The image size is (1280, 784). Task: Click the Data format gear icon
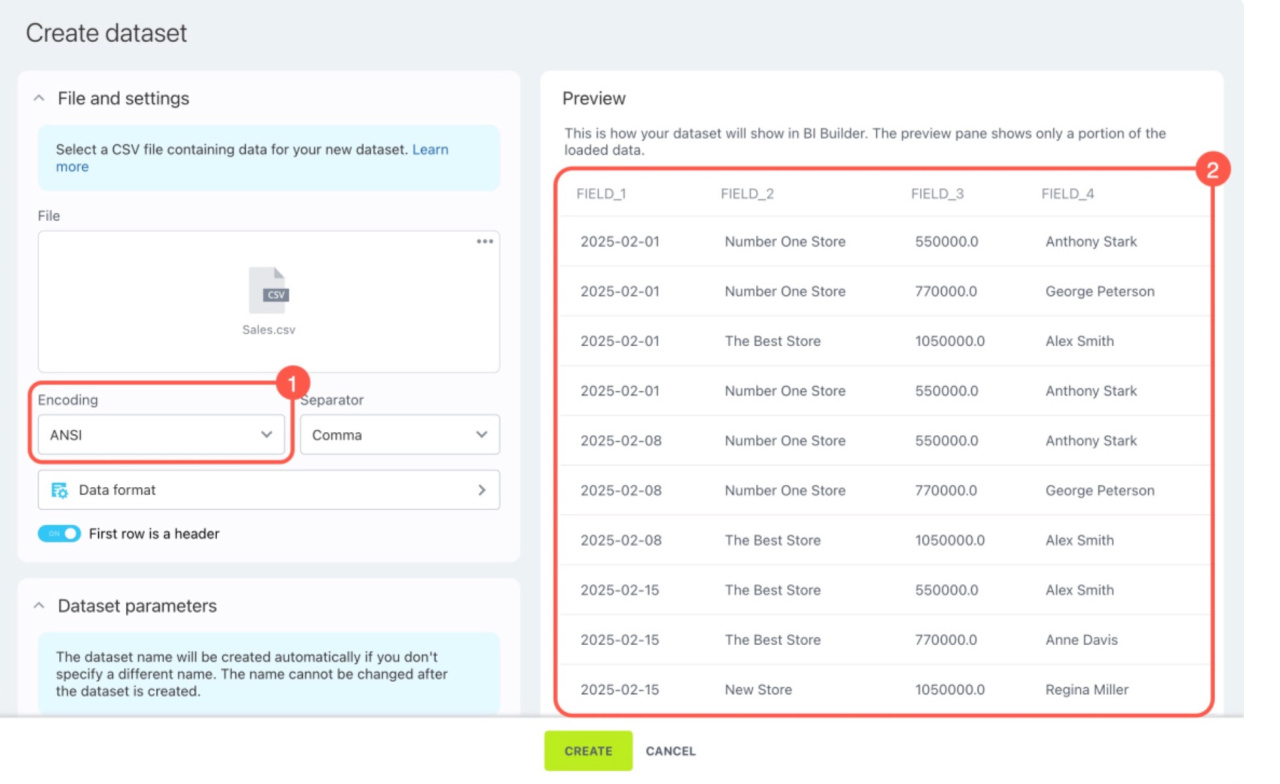[60, 490]
